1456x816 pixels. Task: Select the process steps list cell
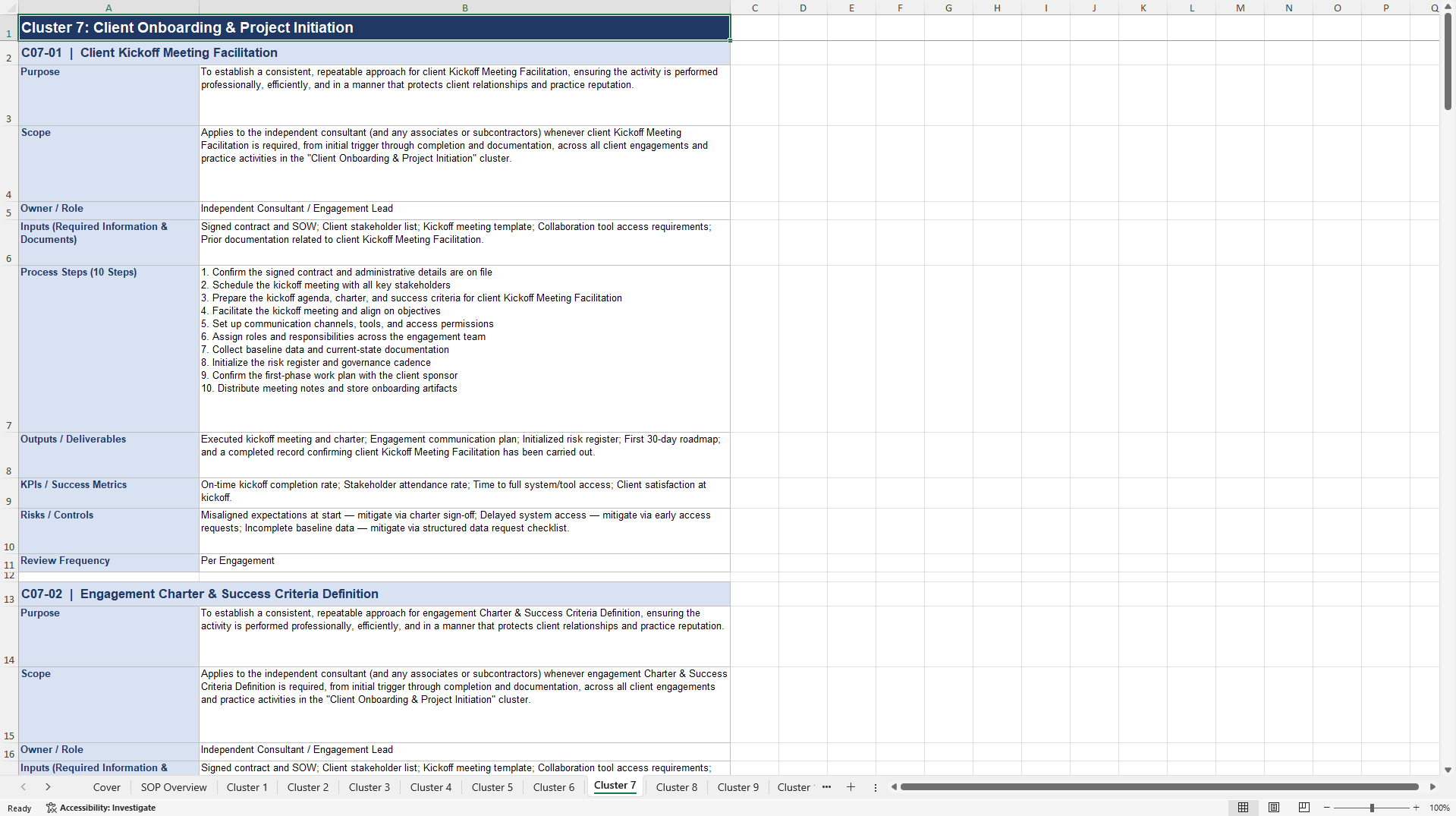coord(464,348)
